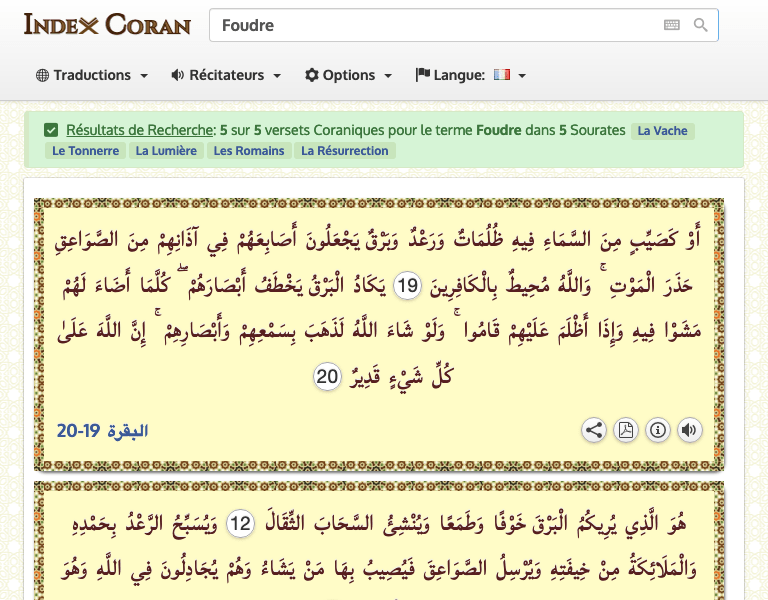Click the verse 19 number marker
The height and width of the screenshot is (600, 768).
[406, 287]
